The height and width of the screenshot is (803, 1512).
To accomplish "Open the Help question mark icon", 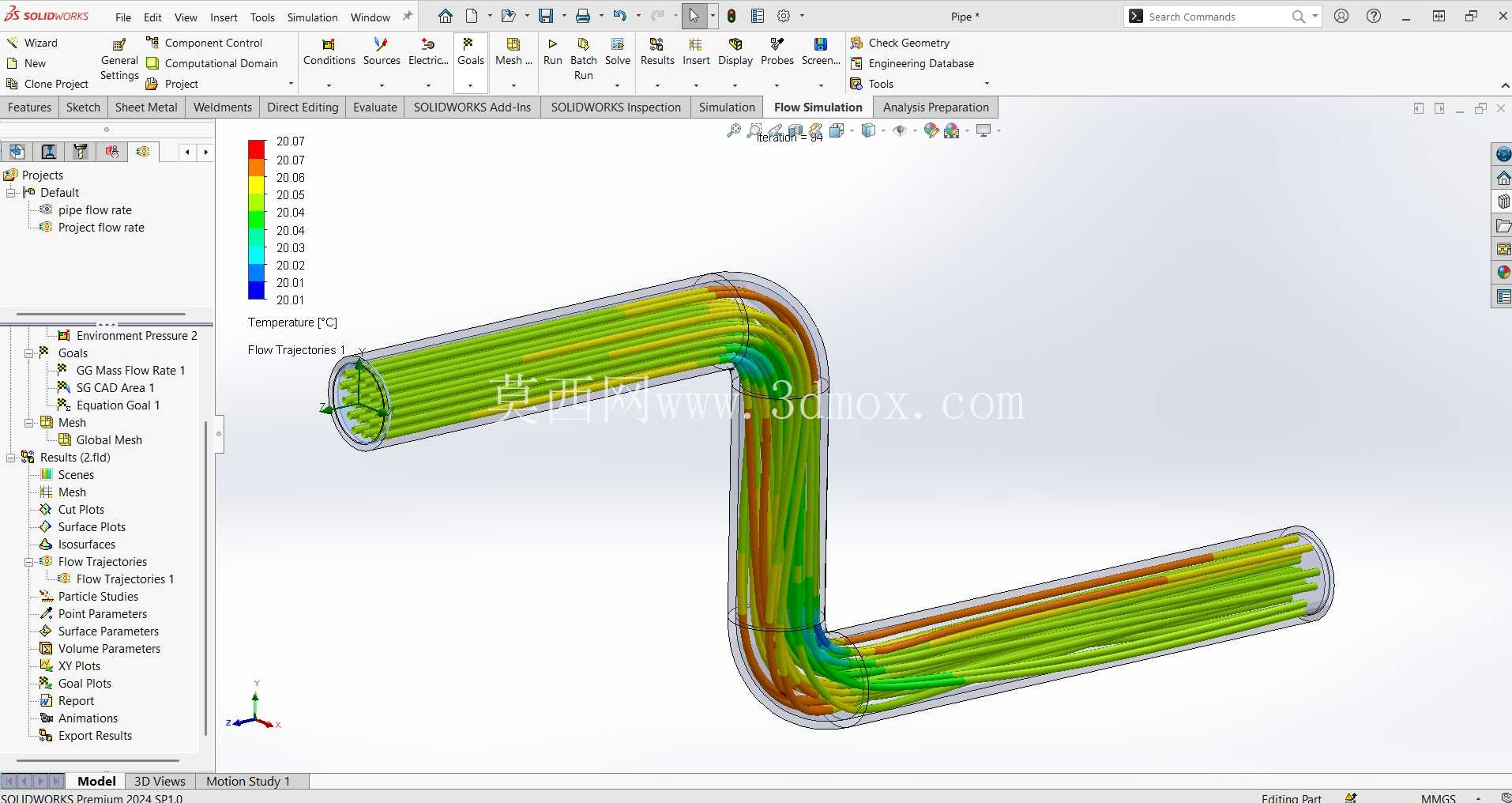I will coord(1374,16).
